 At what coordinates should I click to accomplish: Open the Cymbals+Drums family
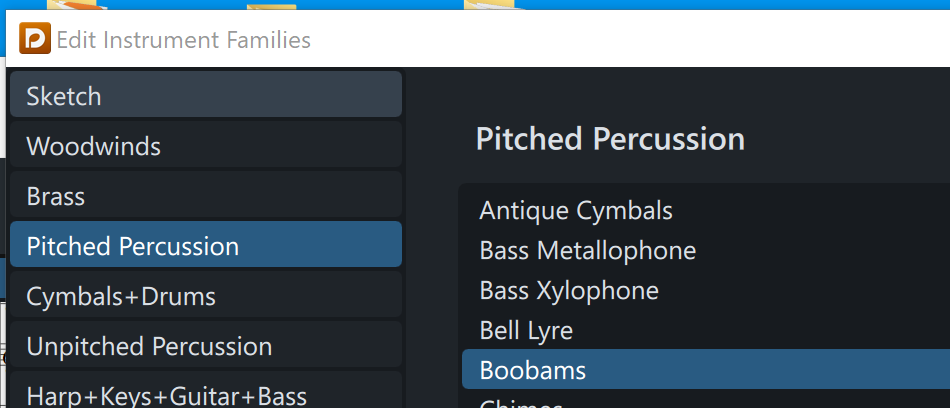click(x=205, y=296)
